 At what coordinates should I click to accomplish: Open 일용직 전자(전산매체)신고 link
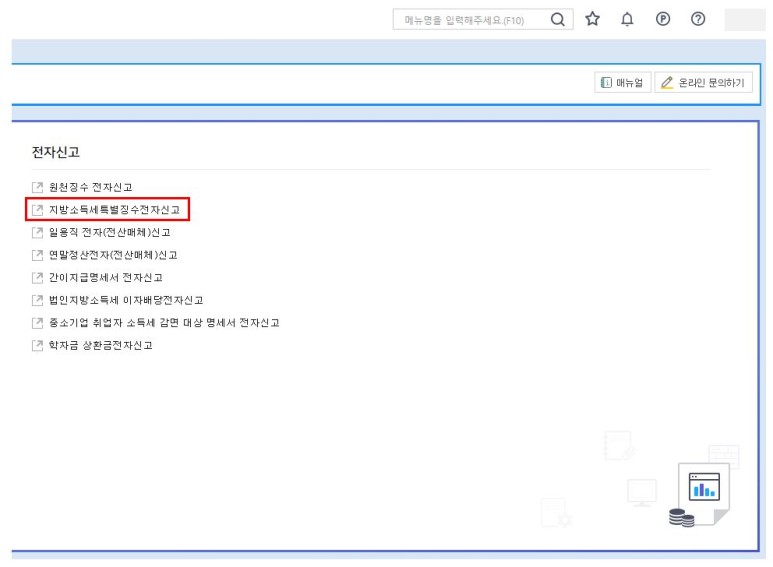click(109, 232)
